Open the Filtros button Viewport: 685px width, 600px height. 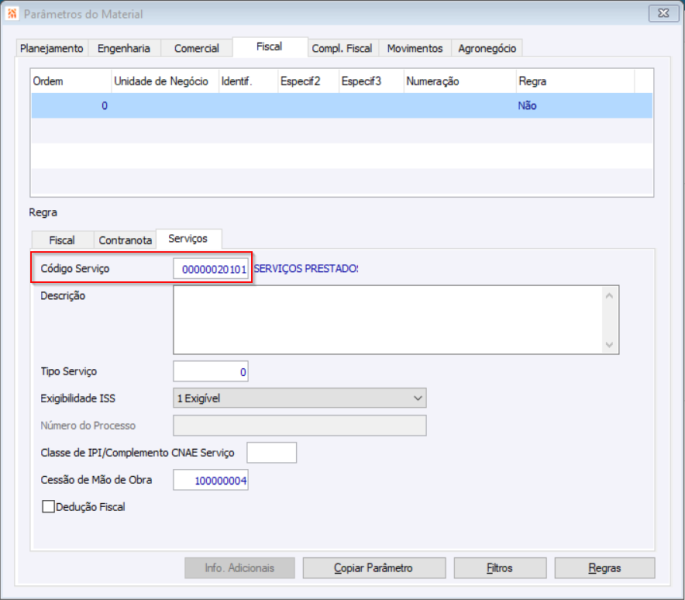tap(500, 568)
